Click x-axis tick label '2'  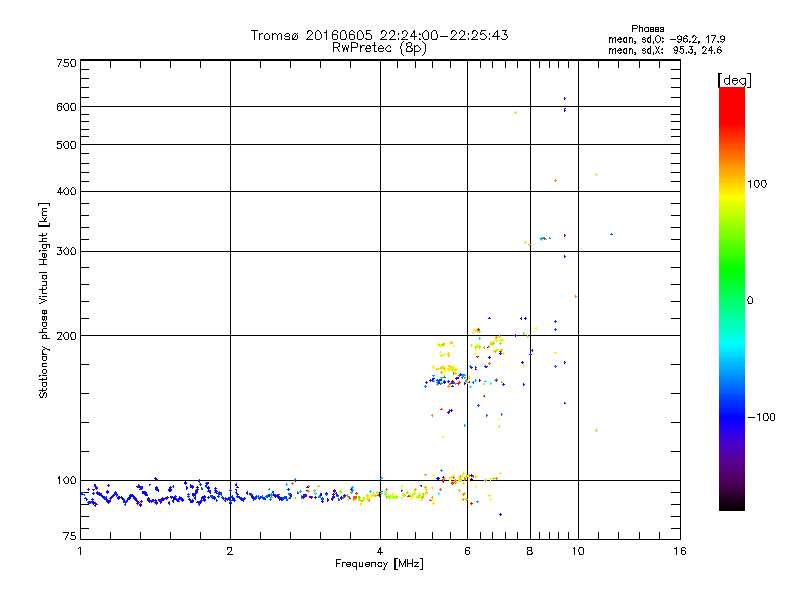point(230,551)
